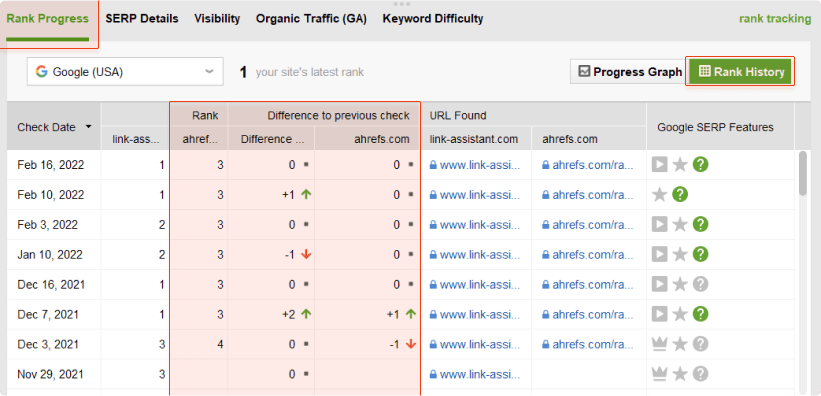Select the Dec 7, 2021 check date cell
821x396 pixels.
(54, 314)
